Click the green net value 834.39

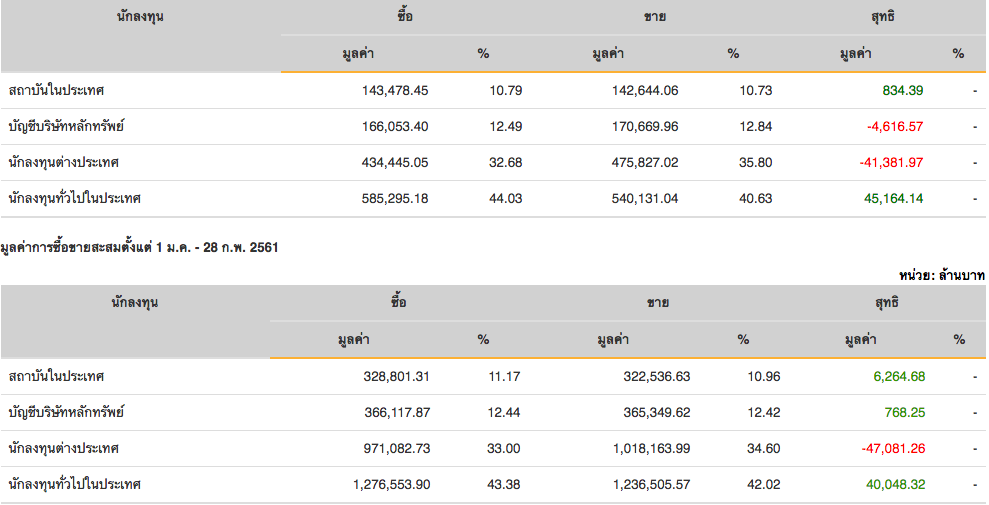[902, 91]
